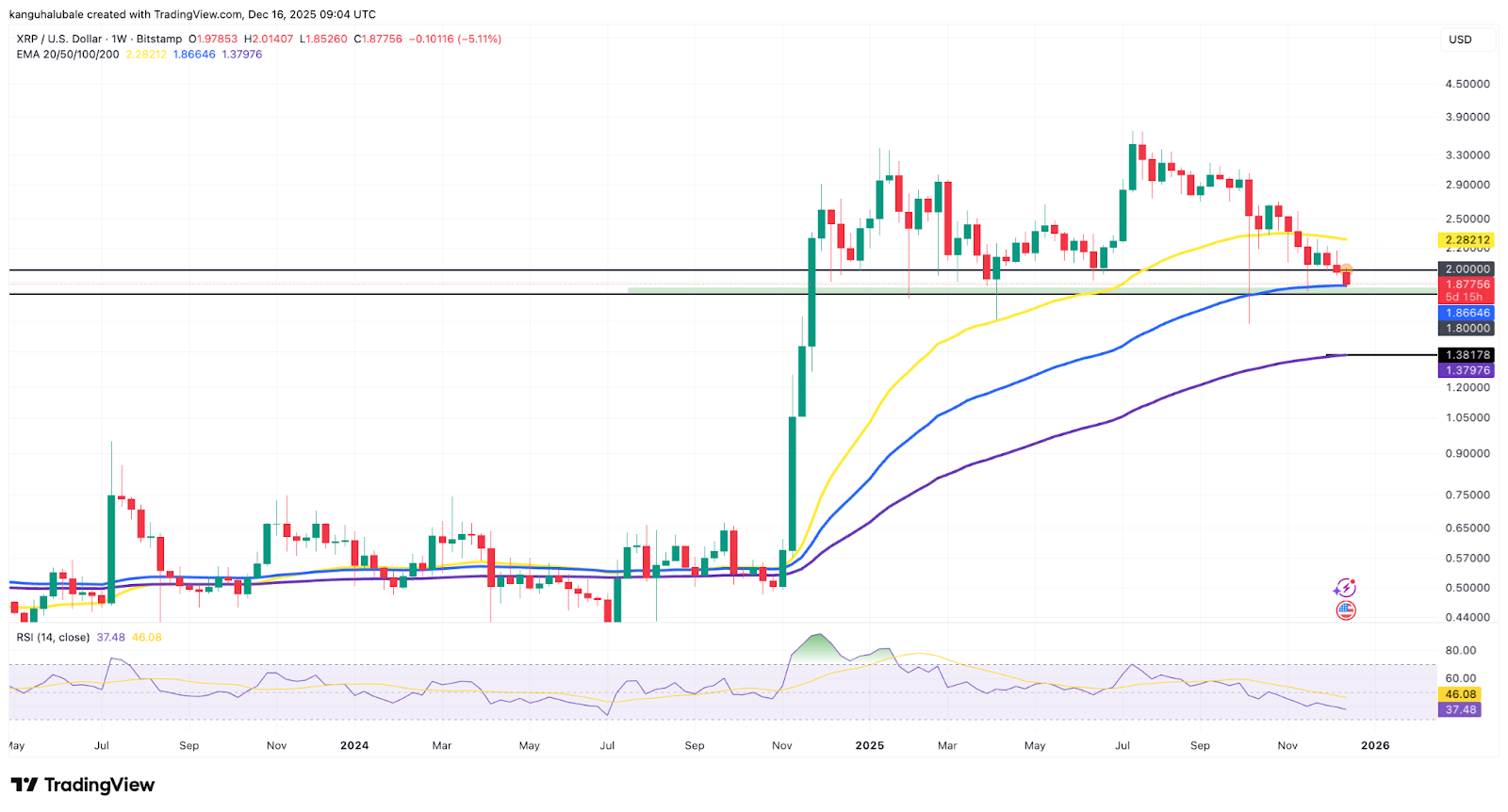The image size is (1508, 812).
Task: Click the purple lightning event icon
Action: [x=1345, y=588]
